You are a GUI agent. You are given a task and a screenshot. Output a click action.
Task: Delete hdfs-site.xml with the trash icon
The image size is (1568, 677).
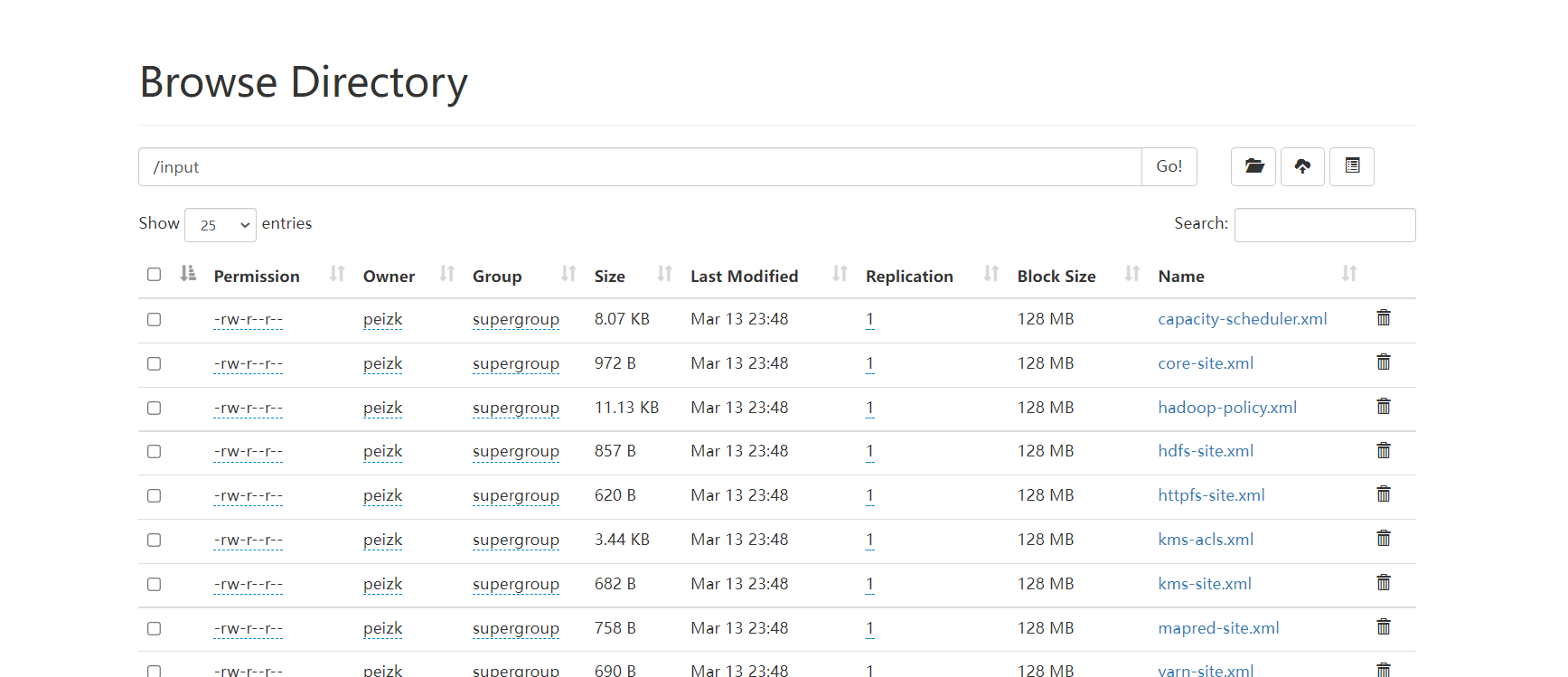pos(1383,451)
